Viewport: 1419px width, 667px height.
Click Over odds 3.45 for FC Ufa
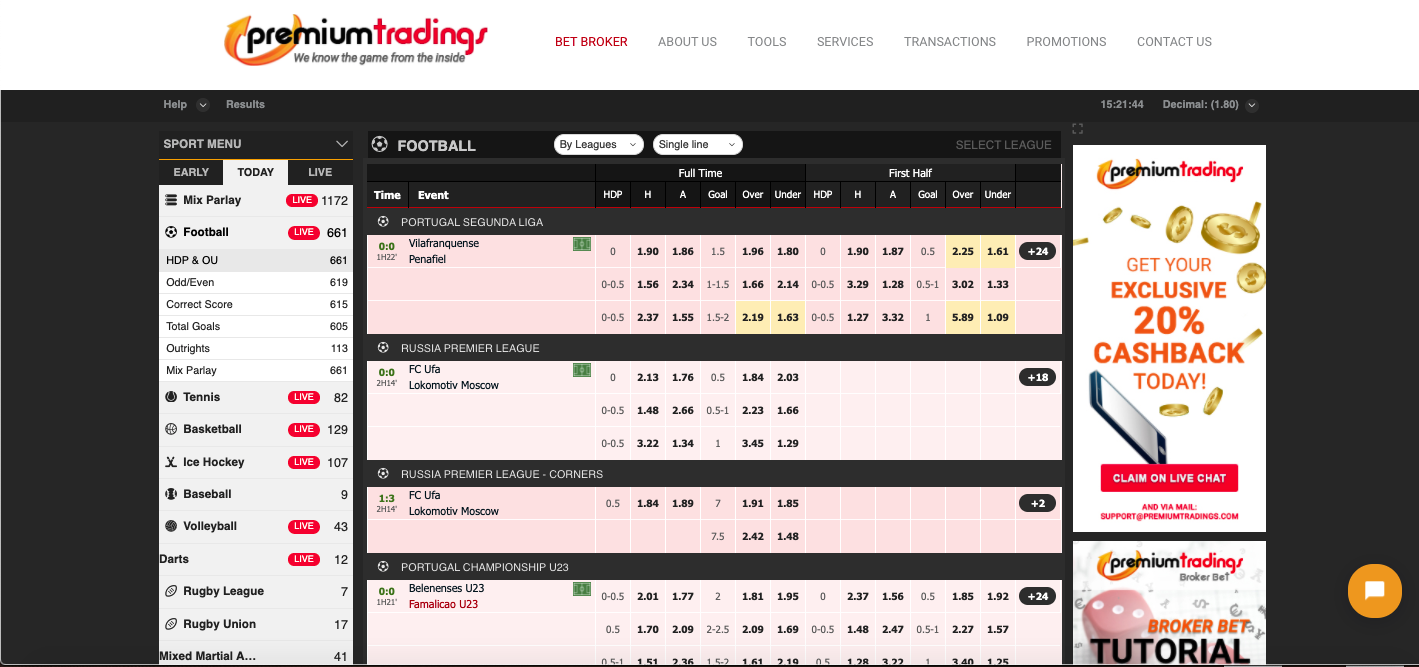pos(753,443)
